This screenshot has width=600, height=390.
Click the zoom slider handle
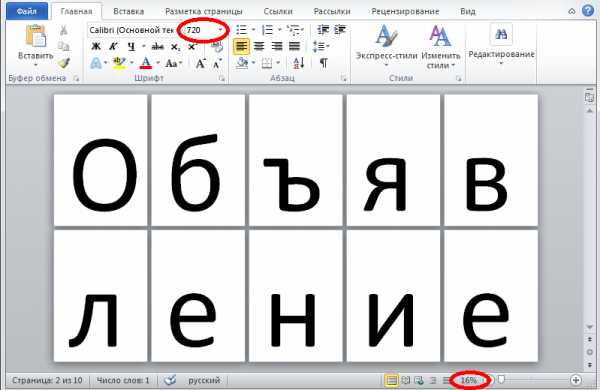(501, 379)
